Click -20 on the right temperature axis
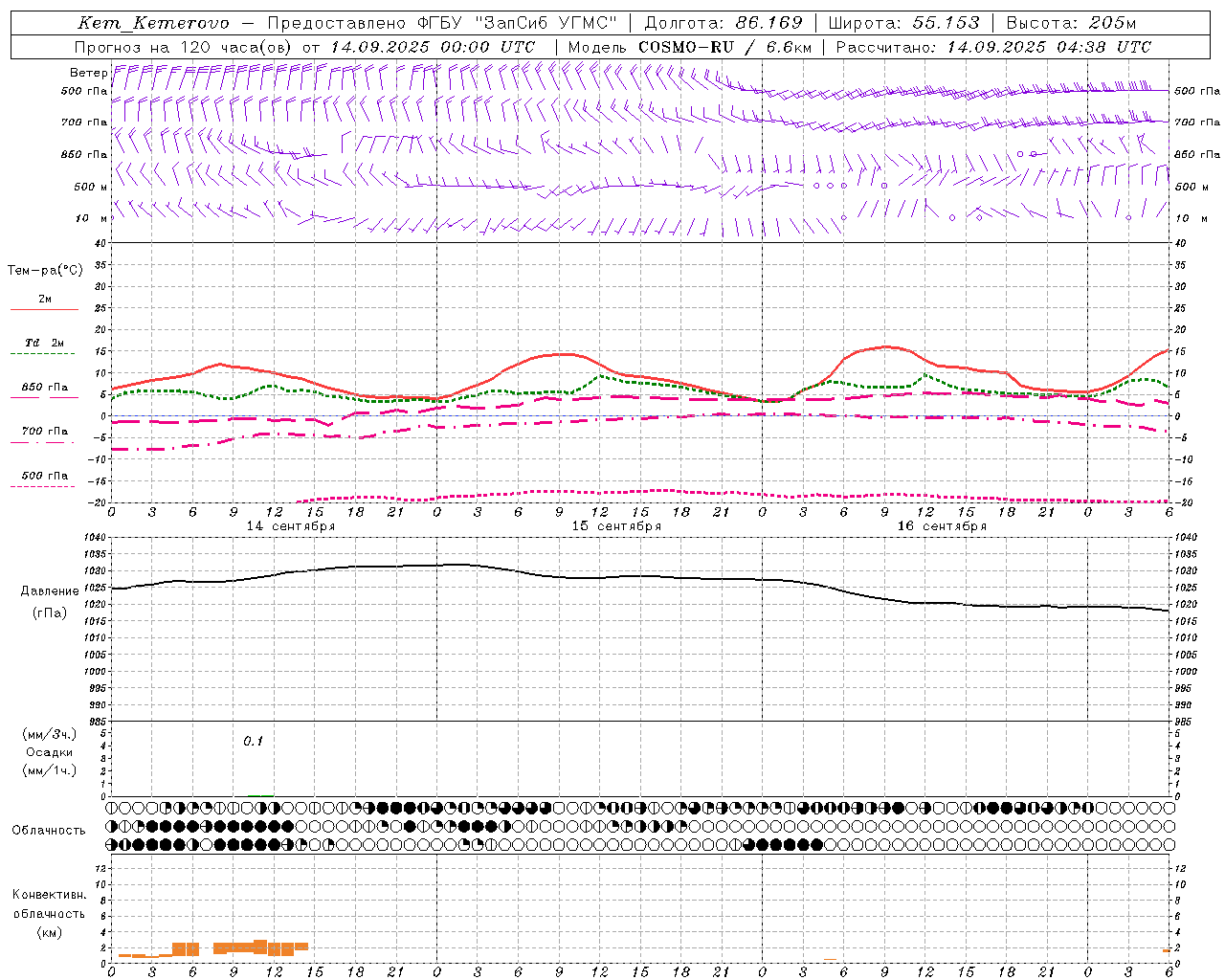The width and height of the screenshot is (1225, 980). tap(1182, 502)
